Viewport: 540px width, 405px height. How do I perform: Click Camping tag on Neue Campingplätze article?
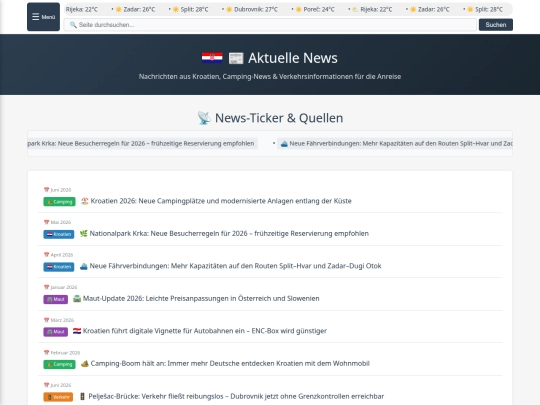[59, 202]
